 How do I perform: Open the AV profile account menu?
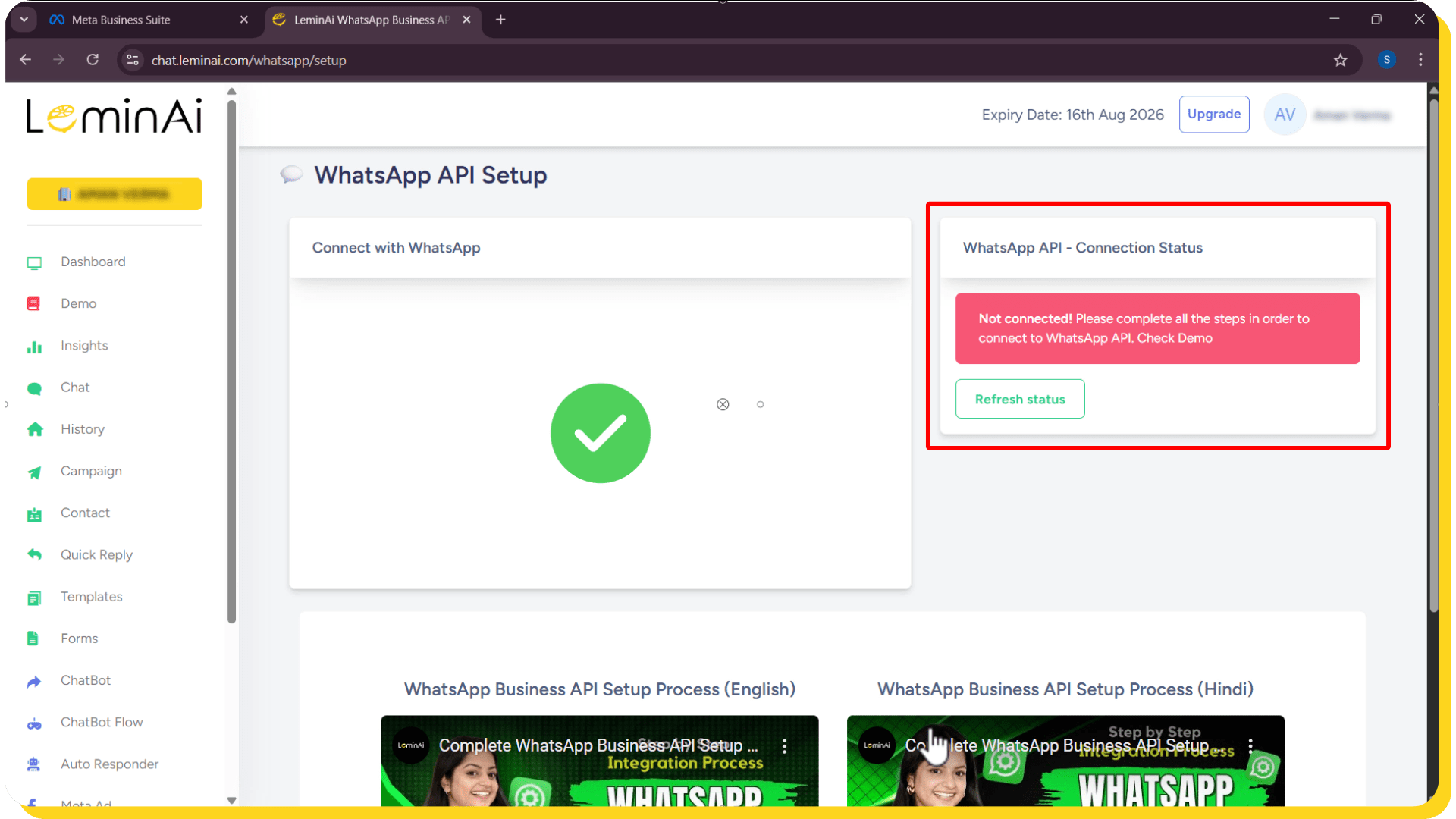pos(1285,115)
